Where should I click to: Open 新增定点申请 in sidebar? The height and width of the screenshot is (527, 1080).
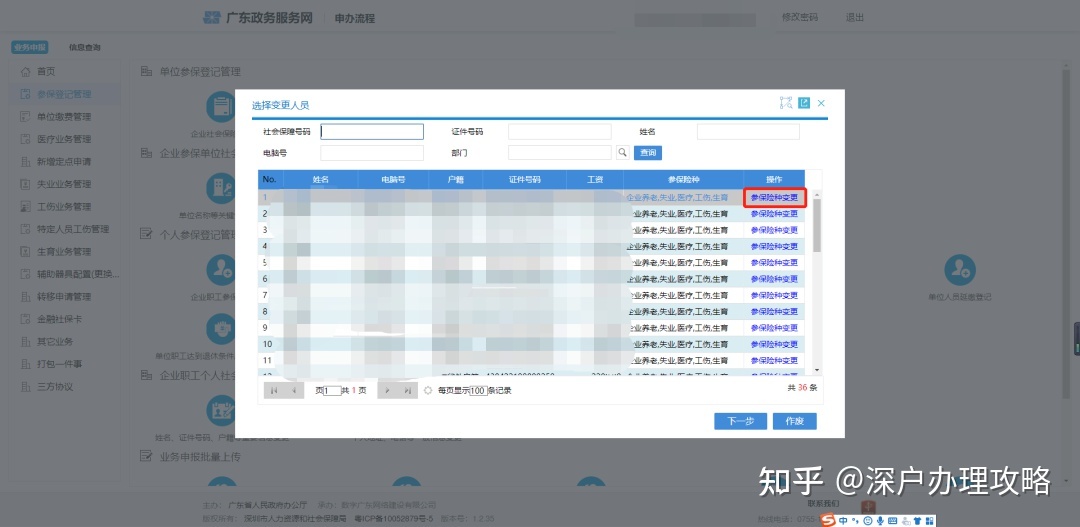point(64,162)
